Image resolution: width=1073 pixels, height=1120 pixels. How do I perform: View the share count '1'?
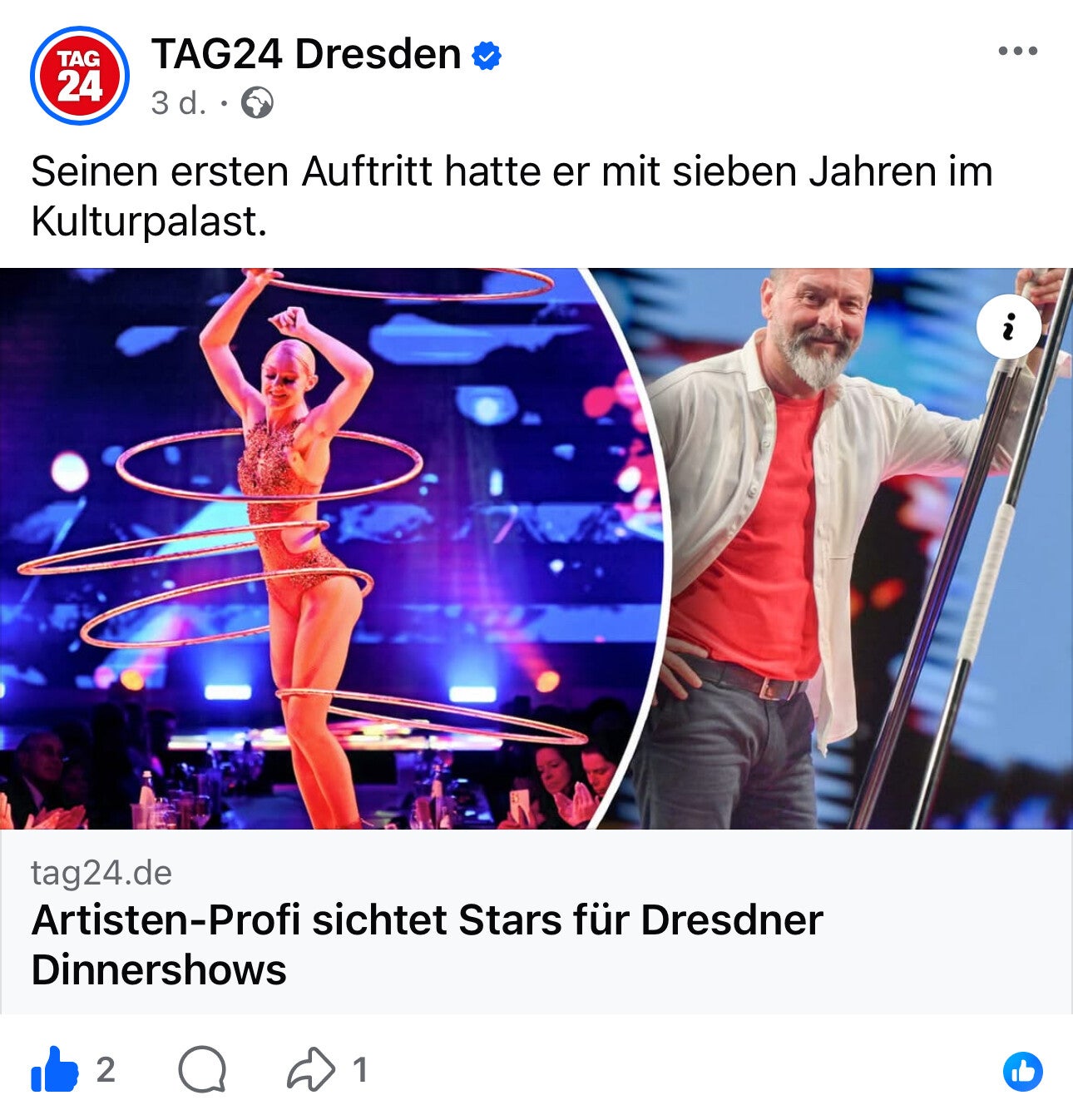359,1069
